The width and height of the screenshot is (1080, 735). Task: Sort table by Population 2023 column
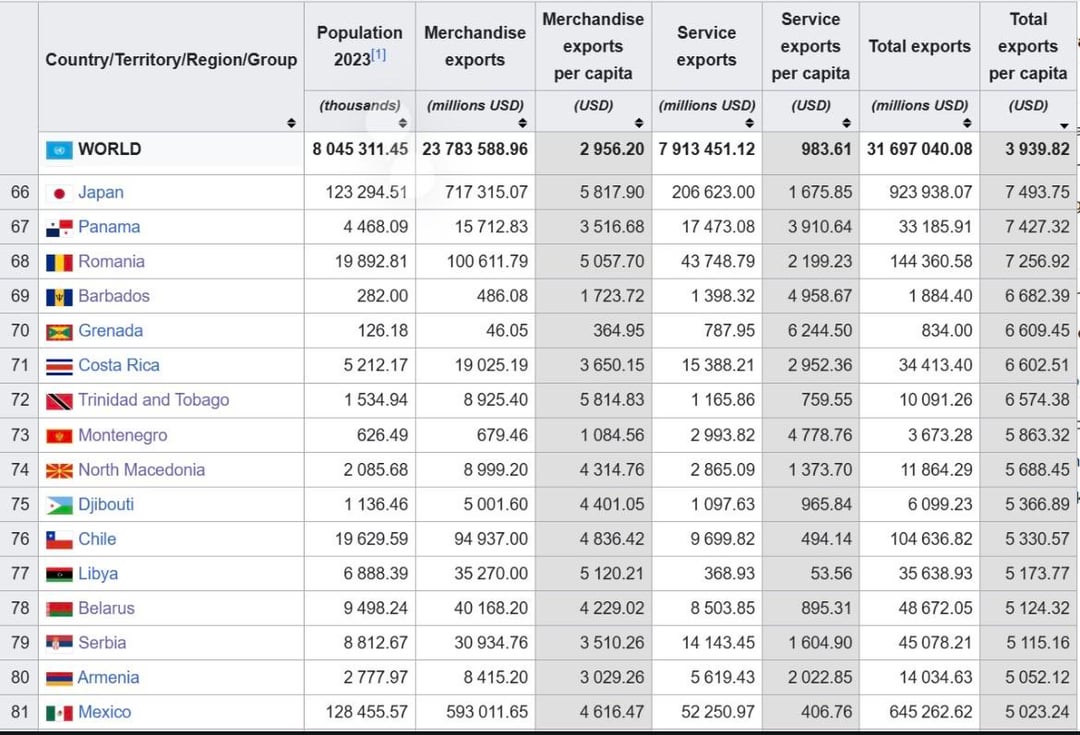(x=402, y=123)
